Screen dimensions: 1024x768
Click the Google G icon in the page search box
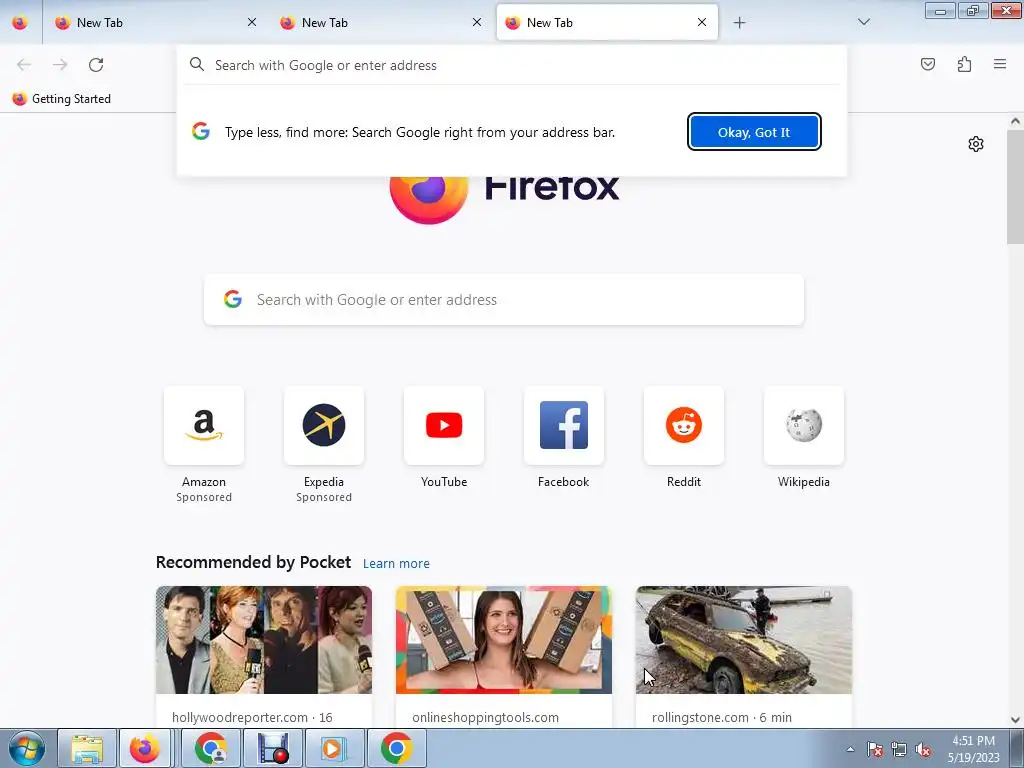pos(233,299)
